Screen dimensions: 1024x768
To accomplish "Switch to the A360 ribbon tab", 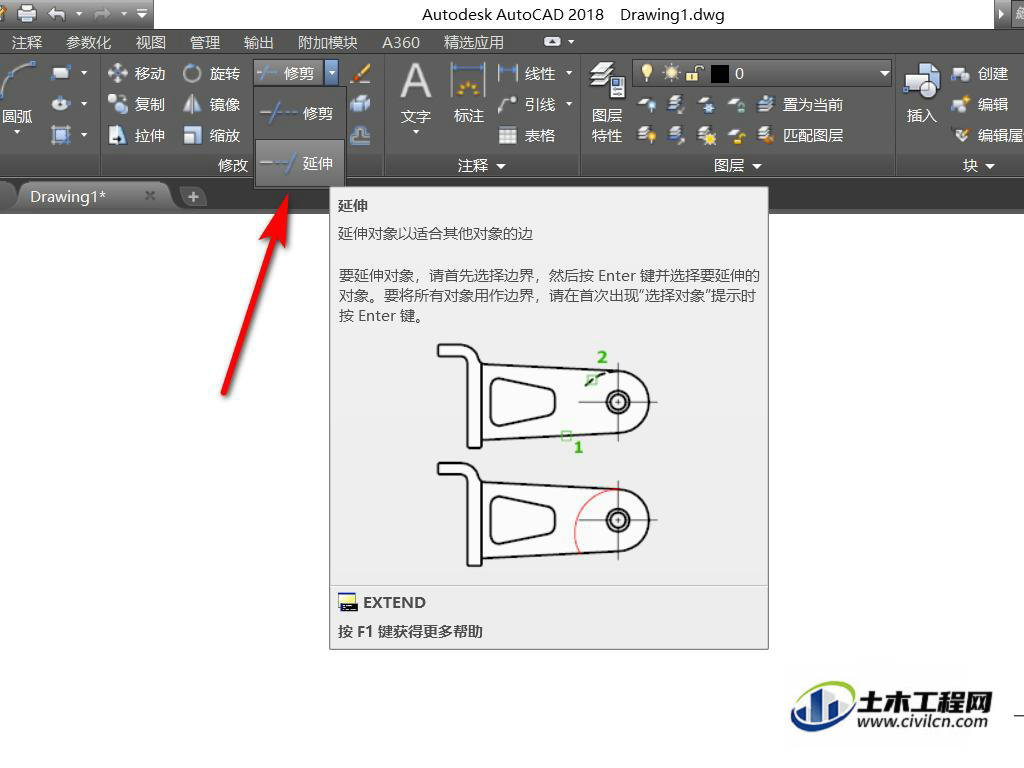I will (x=401, y=42).
